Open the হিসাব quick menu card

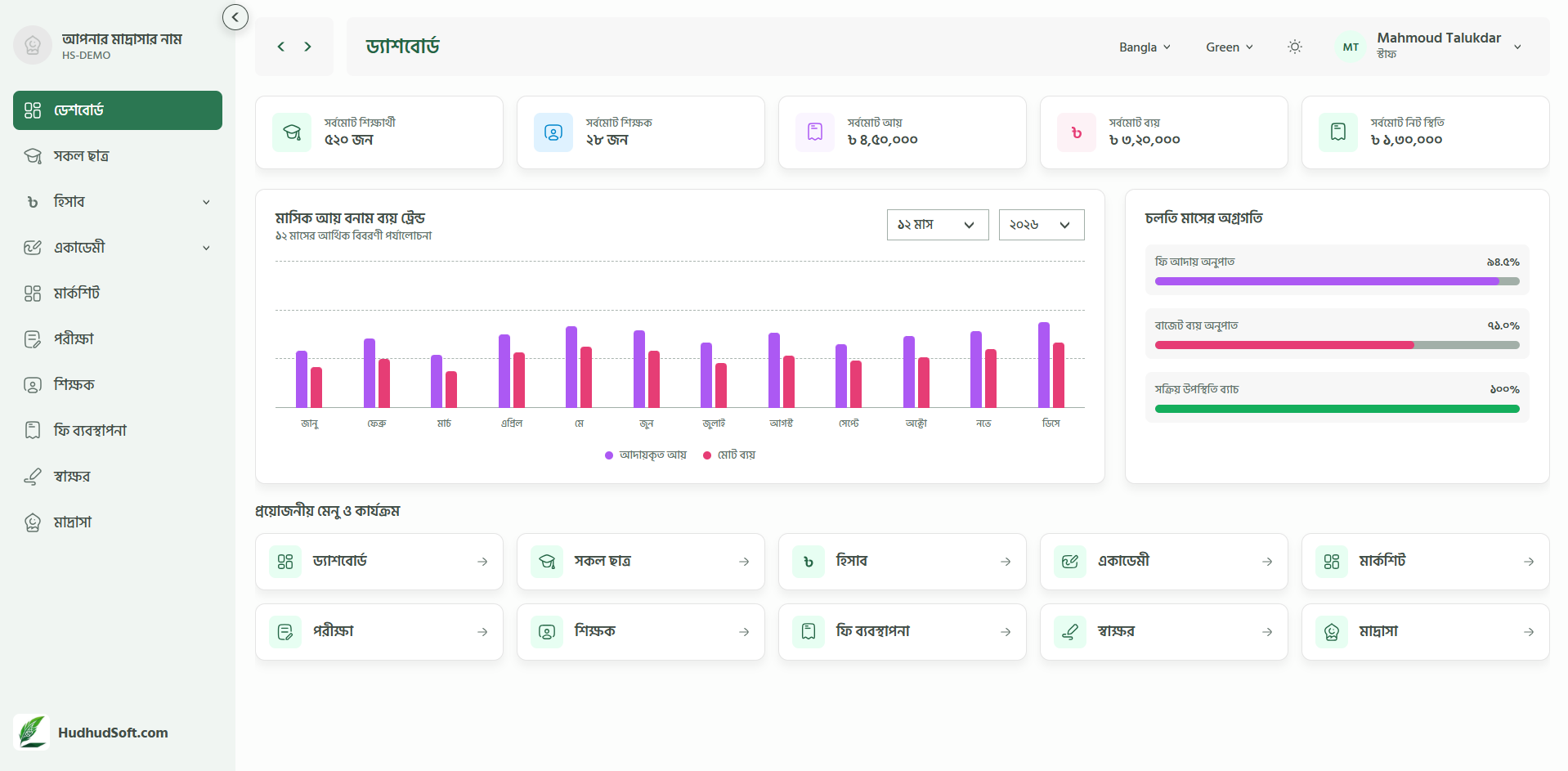tap(903, 562)
